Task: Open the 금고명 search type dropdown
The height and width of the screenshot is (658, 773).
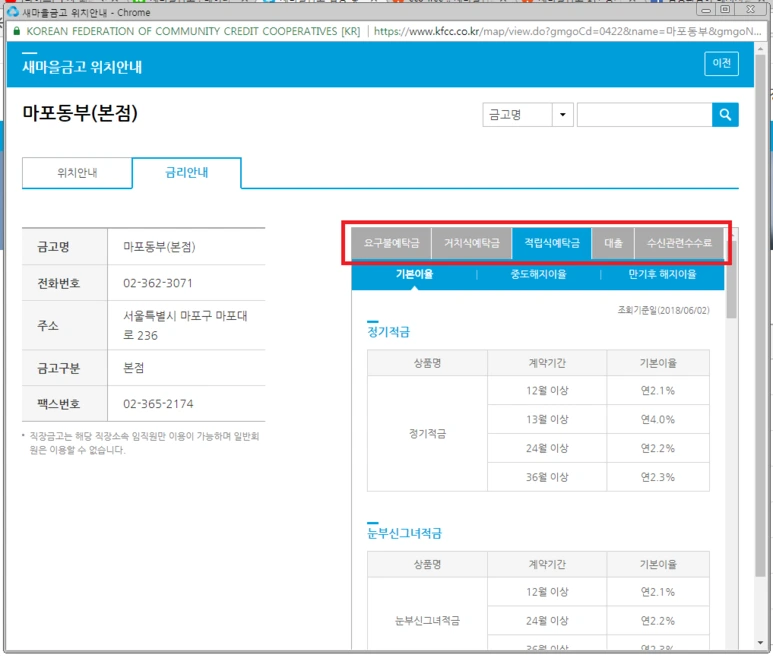Action: click(527, 115)
